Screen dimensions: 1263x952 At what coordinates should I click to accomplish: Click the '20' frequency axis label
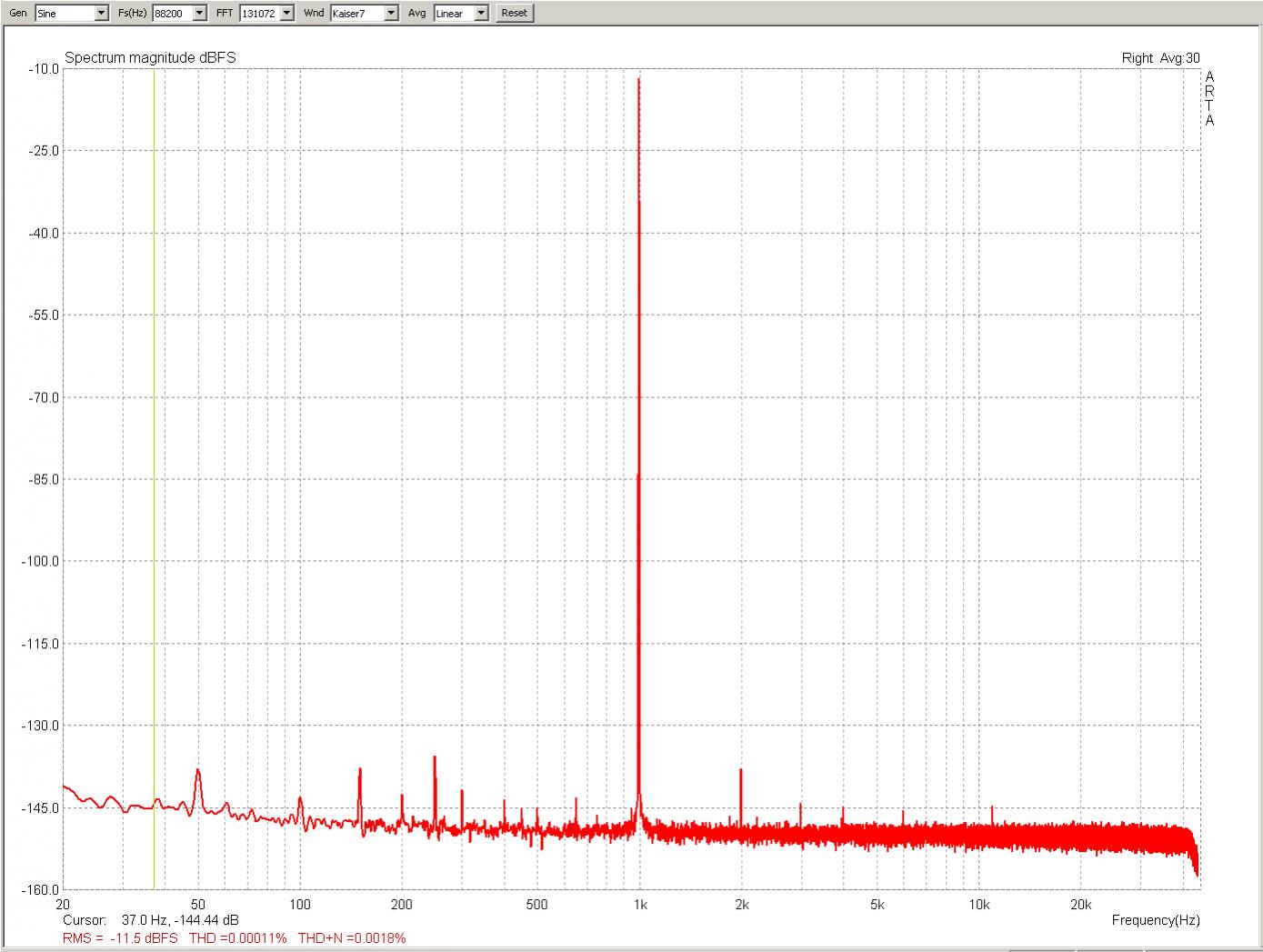click(63, 905)
